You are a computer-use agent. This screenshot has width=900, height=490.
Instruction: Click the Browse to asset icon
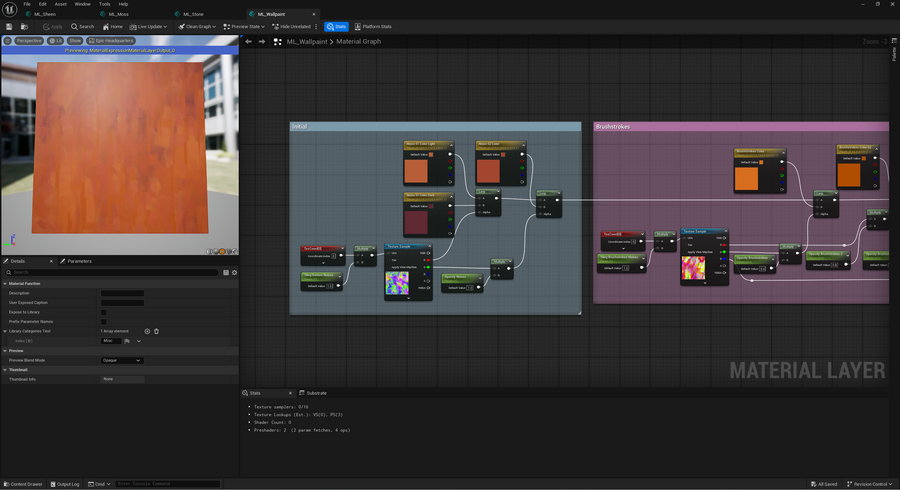23,26
